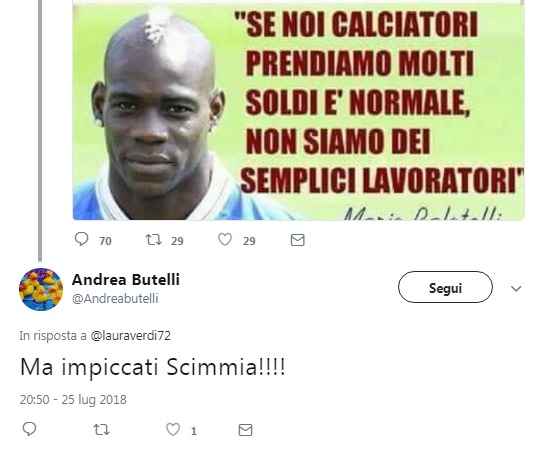Open tweet timestamp 20:50 - 25 lug 2018

73,400
